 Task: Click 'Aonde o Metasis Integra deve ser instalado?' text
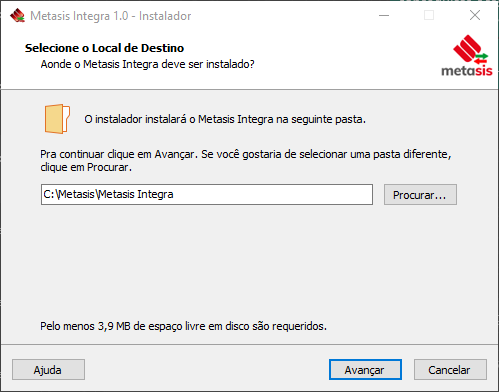(147, 64)
